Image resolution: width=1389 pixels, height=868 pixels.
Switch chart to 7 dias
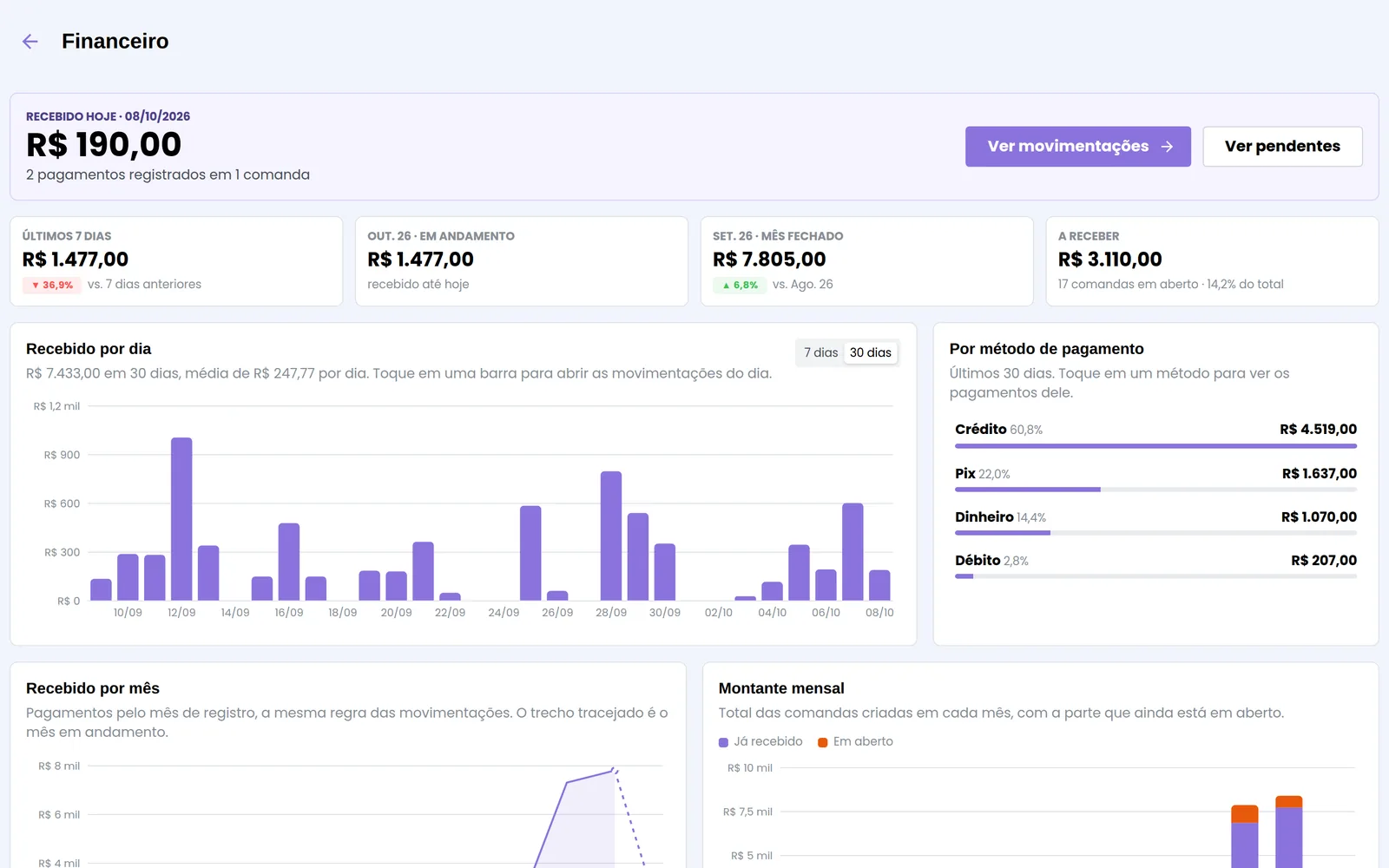(x=820, y=352)
